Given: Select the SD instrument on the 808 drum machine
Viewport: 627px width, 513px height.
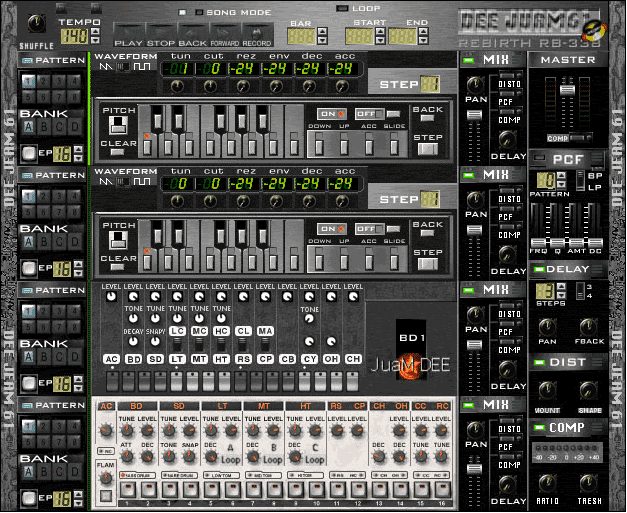Looking at the screenshot, I should click(155, 359).
